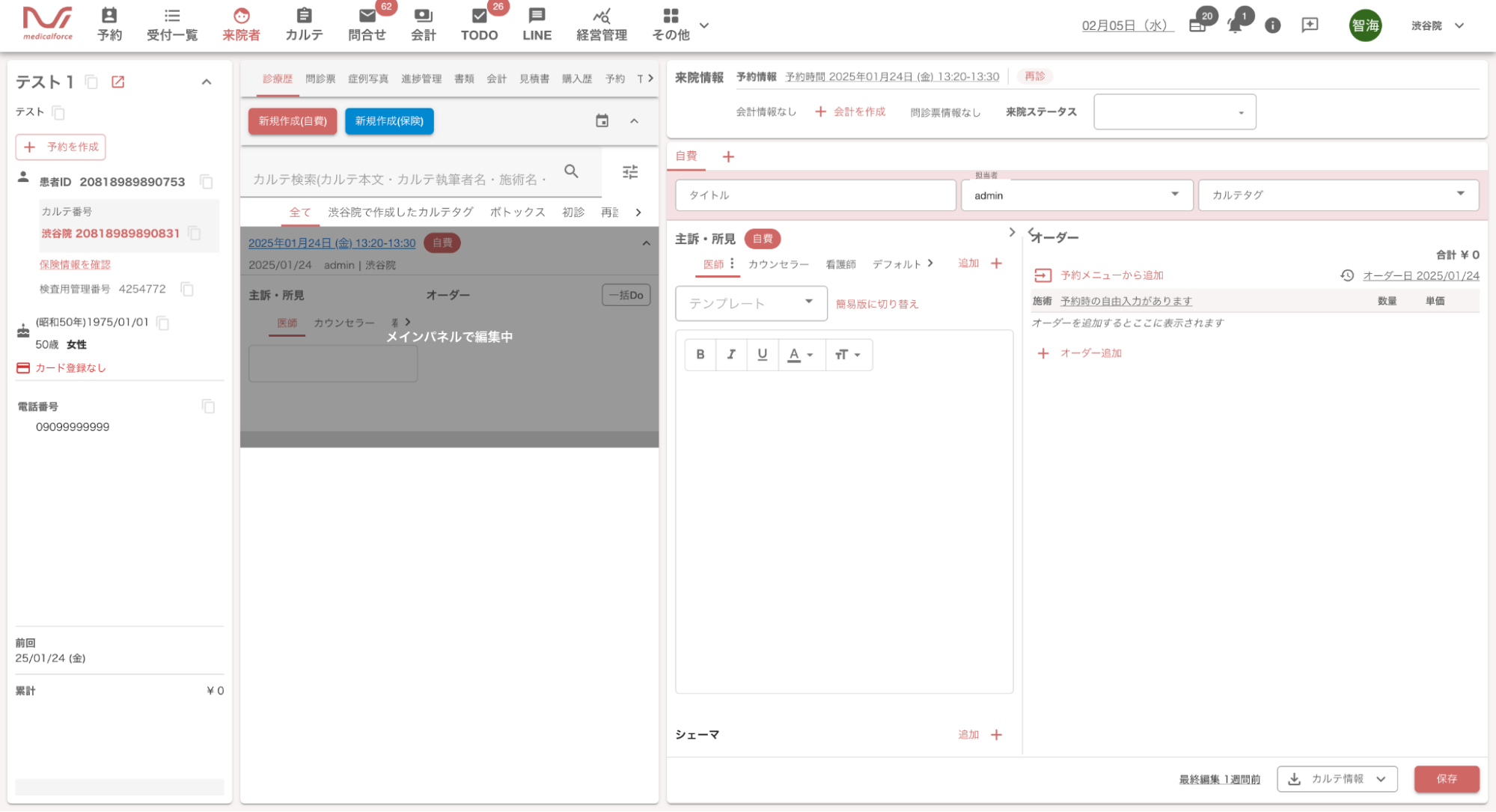Screen dimensions: 1496x812
Task: Copy the patient ID with copy icon
Action: click(x=207, y=182)
